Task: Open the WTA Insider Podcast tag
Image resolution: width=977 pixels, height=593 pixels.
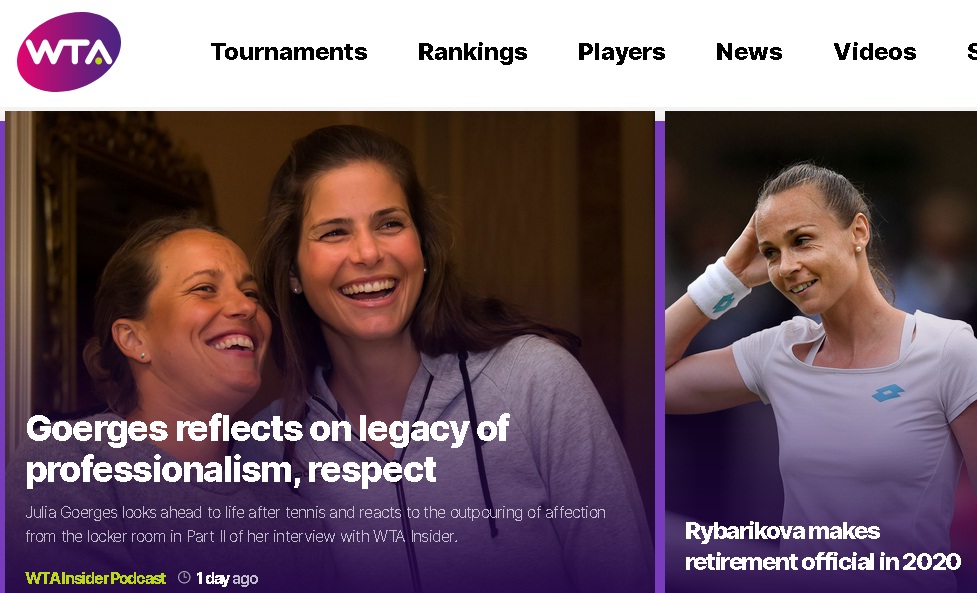Action: (95, 578)
